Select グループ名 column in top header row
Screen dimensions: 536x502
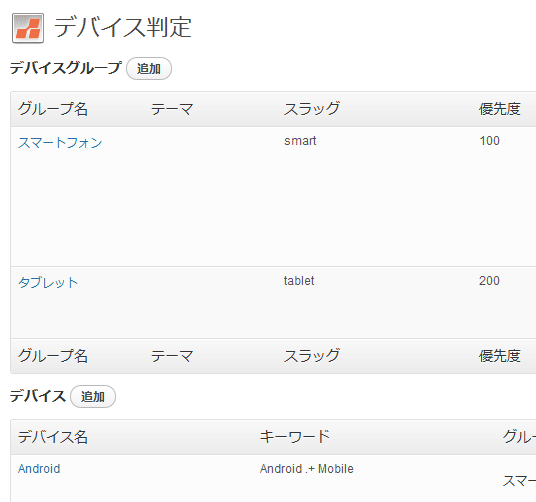coord(53,109)
